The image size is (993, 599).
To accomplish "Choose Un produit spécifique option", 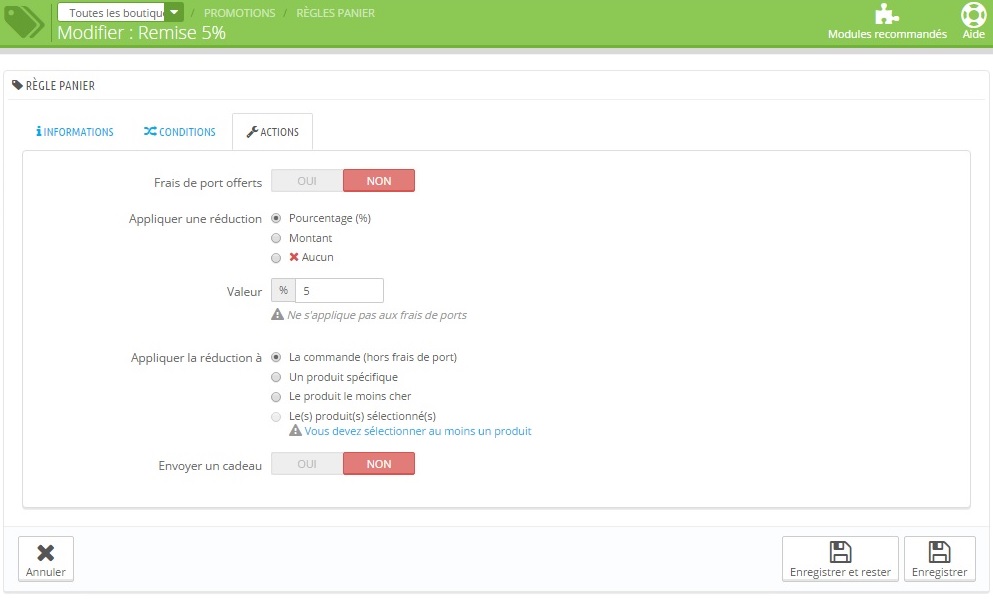I will [x=276, y=377].
